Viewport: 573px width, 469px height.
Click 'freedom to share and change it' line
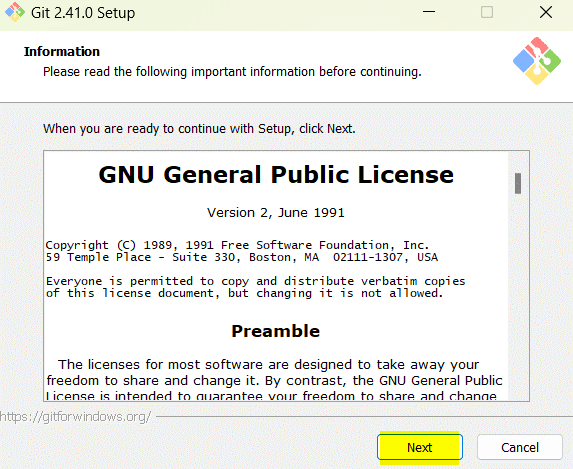(x=274, y=381)
